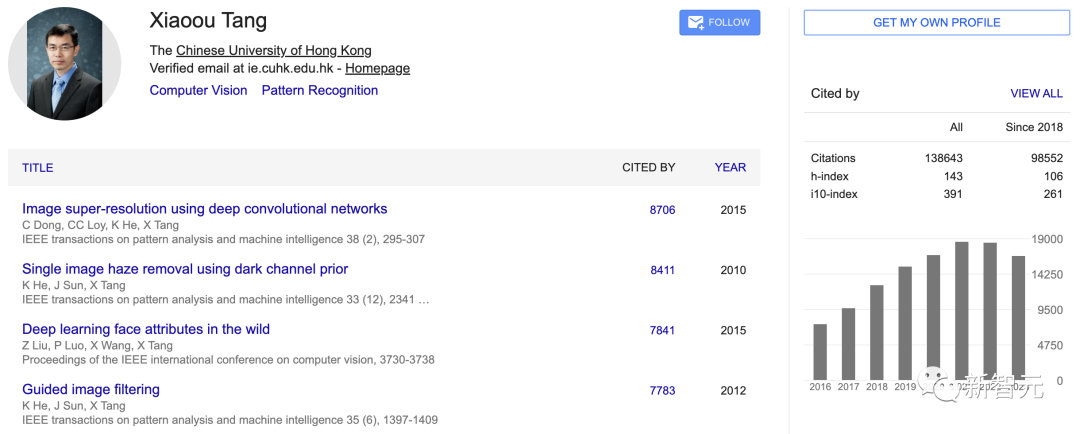Click the 2016 bar in citation chart

point(820,352)
